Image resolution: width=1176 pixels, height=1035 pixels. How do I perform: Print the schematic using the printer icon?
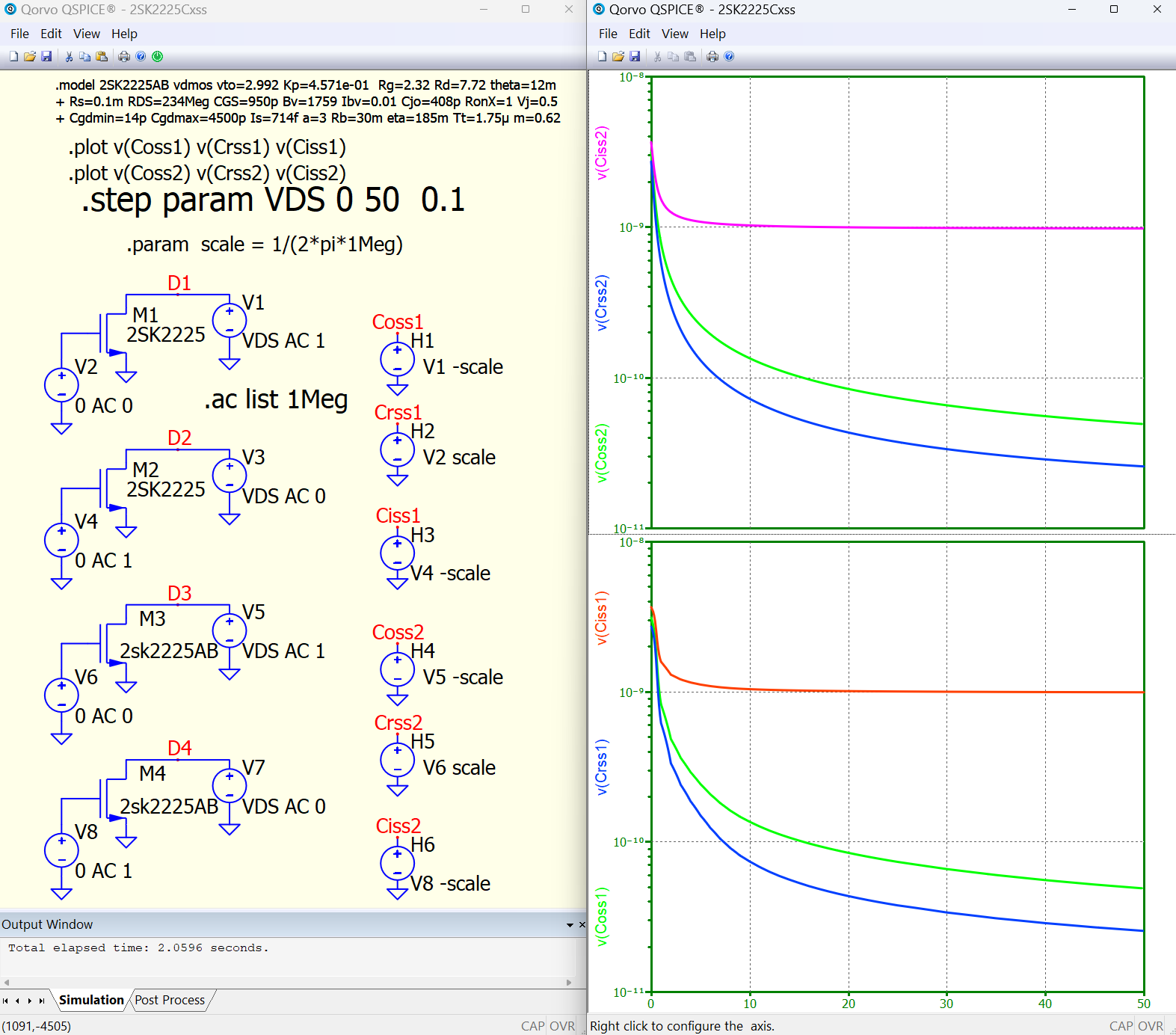(x=124, y=56)
